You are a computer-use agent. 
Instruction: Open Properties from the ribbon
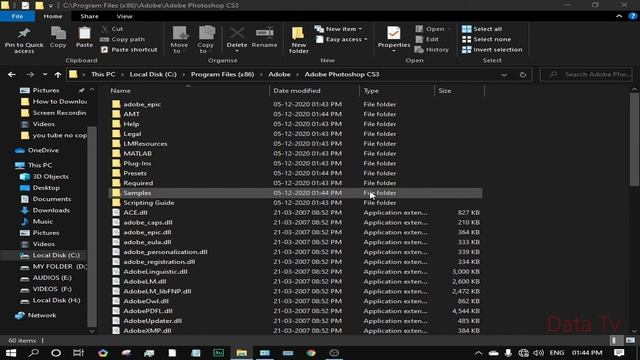[x=393, y=40]
